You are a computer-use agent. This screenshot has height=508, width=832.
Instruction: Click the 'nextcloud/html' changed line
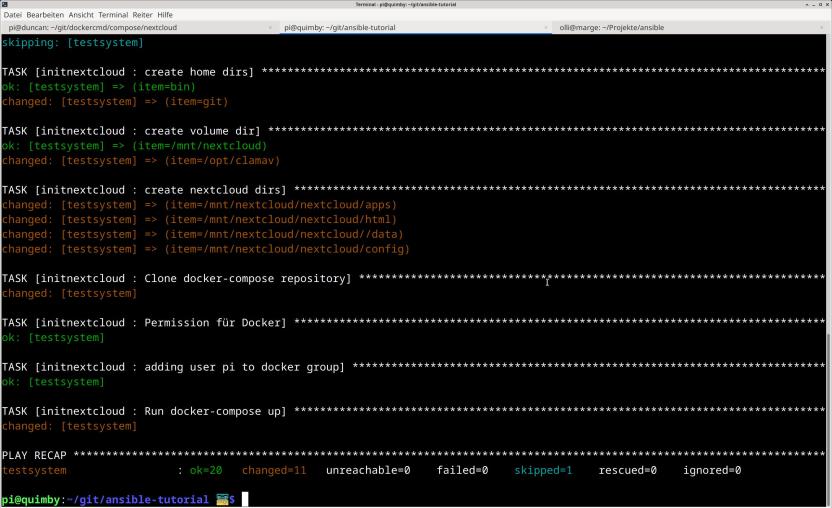tap(200, 219)
